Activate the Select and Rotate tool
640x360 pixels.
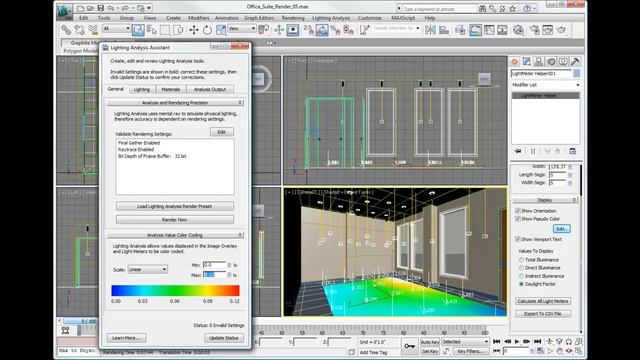click(x=207, y=30)
